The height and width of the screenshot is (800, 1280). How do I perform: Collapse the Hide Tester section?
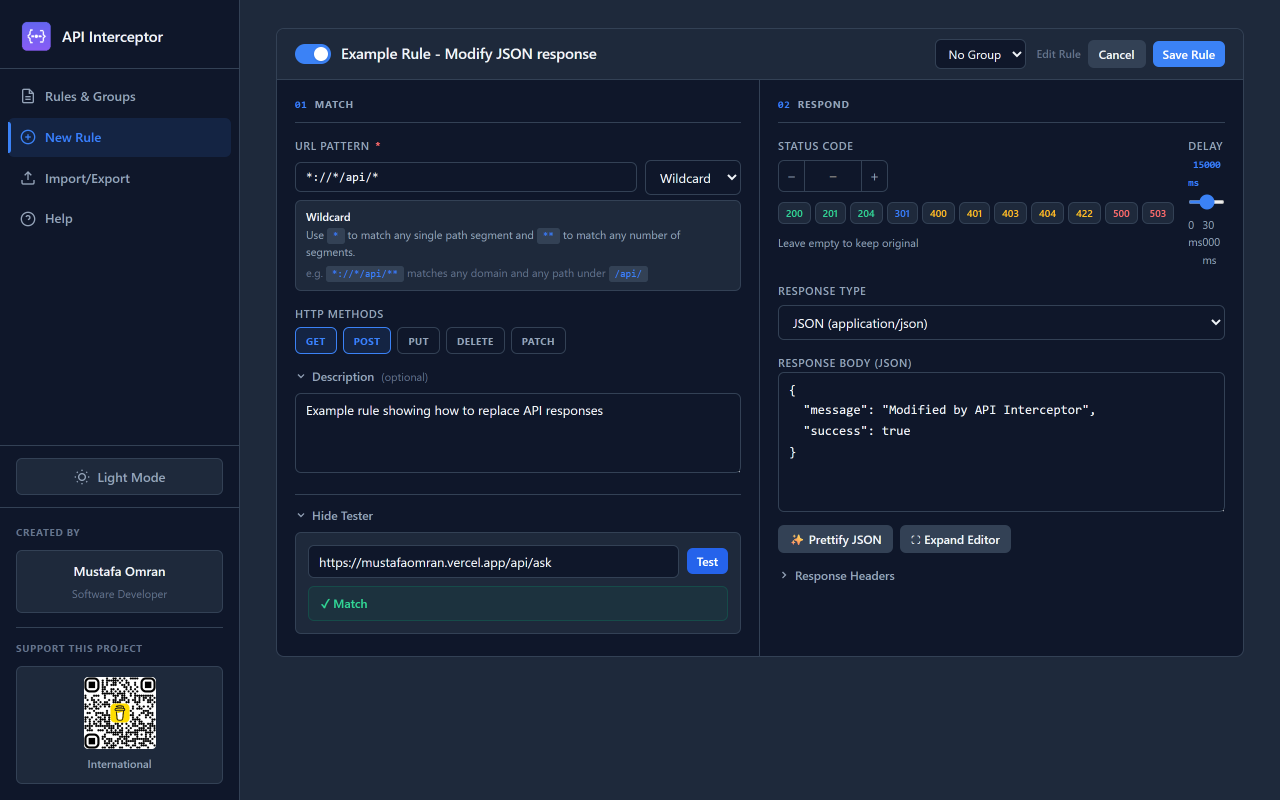(335, 516)
